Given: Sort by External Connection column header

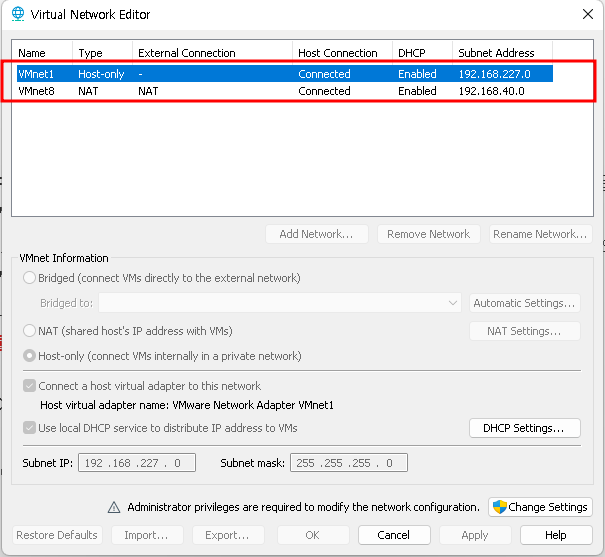Looking at the screenshot, I should (212, 53).
